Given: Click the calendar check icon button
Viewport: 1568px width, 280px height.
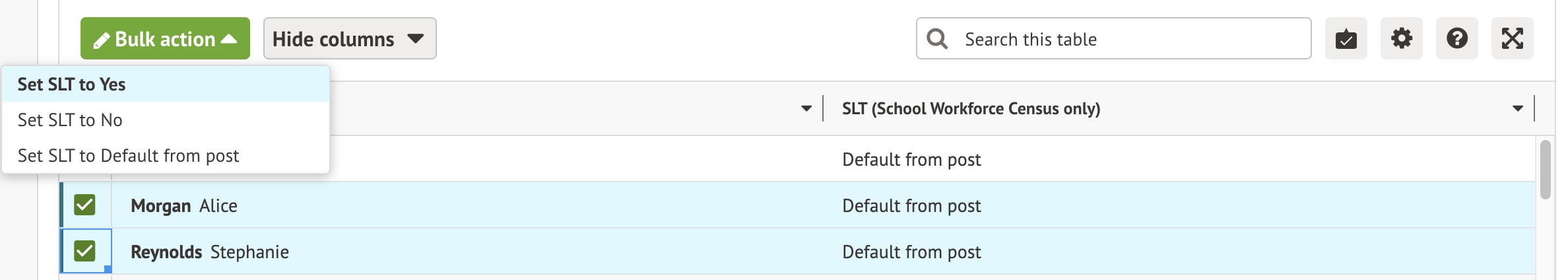Looking at the screenshot, I should tap(1346, 39).
